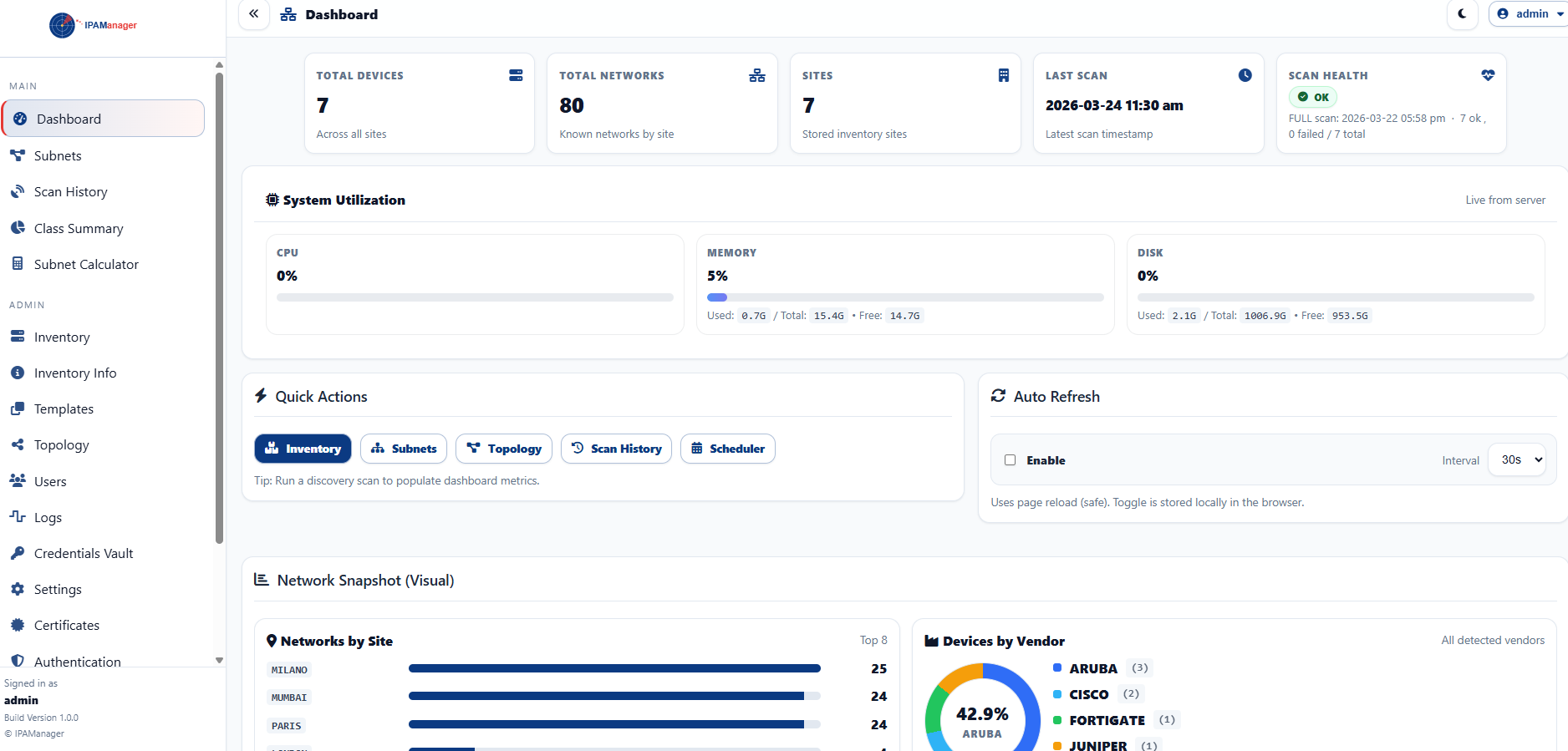Click the Topology sidebar icon

click(x=18, y=445)
